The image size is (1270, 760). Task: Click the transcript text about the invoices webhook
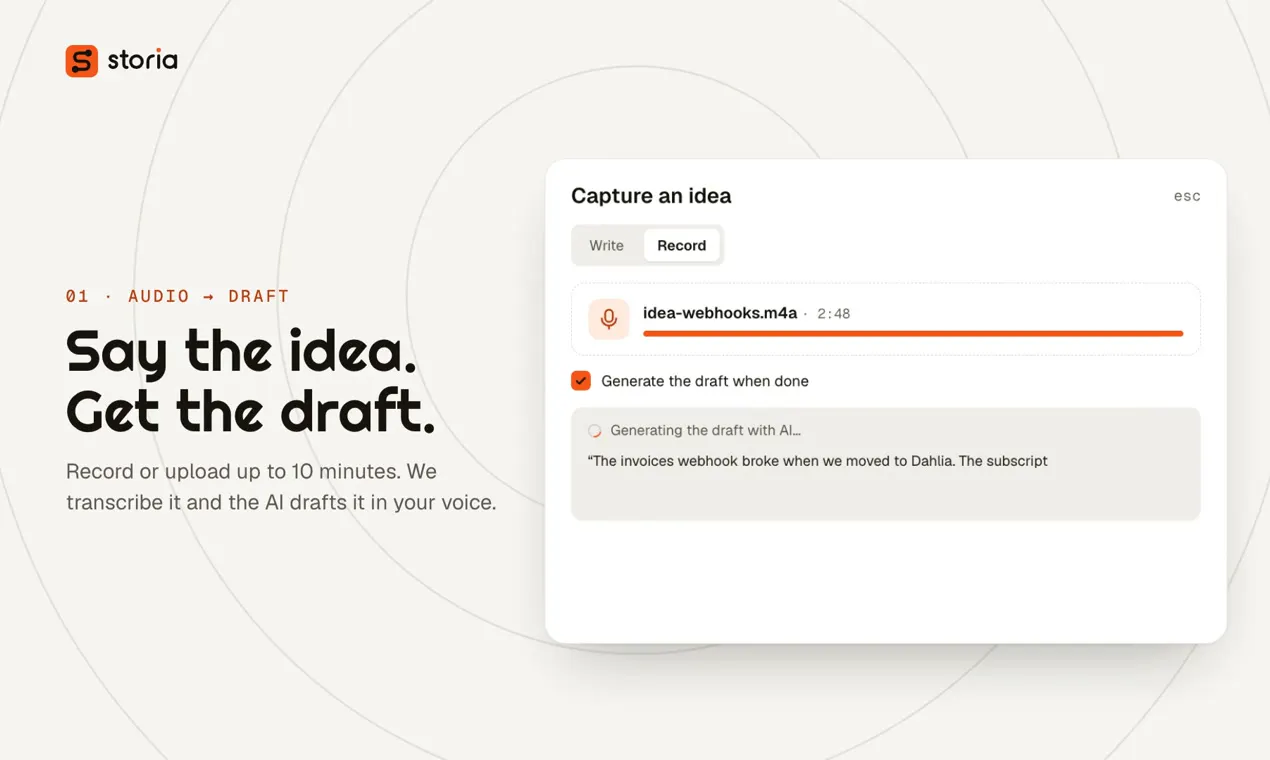pyautogui.click(x=818, y=461)
